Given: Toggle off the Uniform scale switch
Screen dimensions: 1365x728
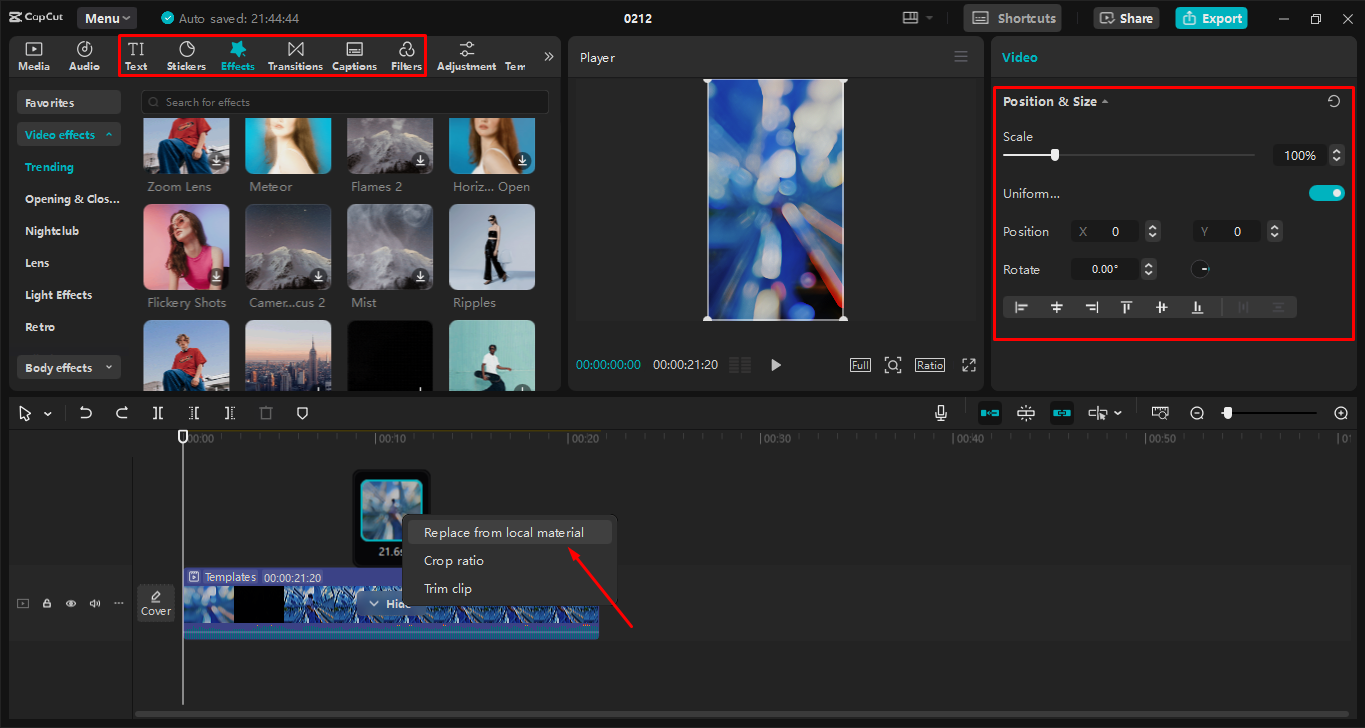Looking at the screenshot, I should coord(1326,192).
